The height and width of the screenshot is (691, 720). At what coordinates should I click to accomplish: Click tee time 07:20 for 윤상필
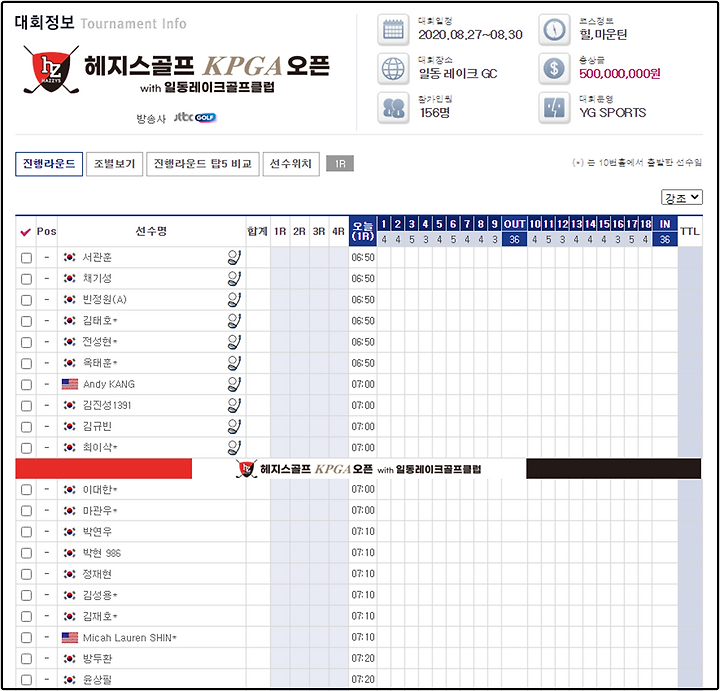click(363, 680)
